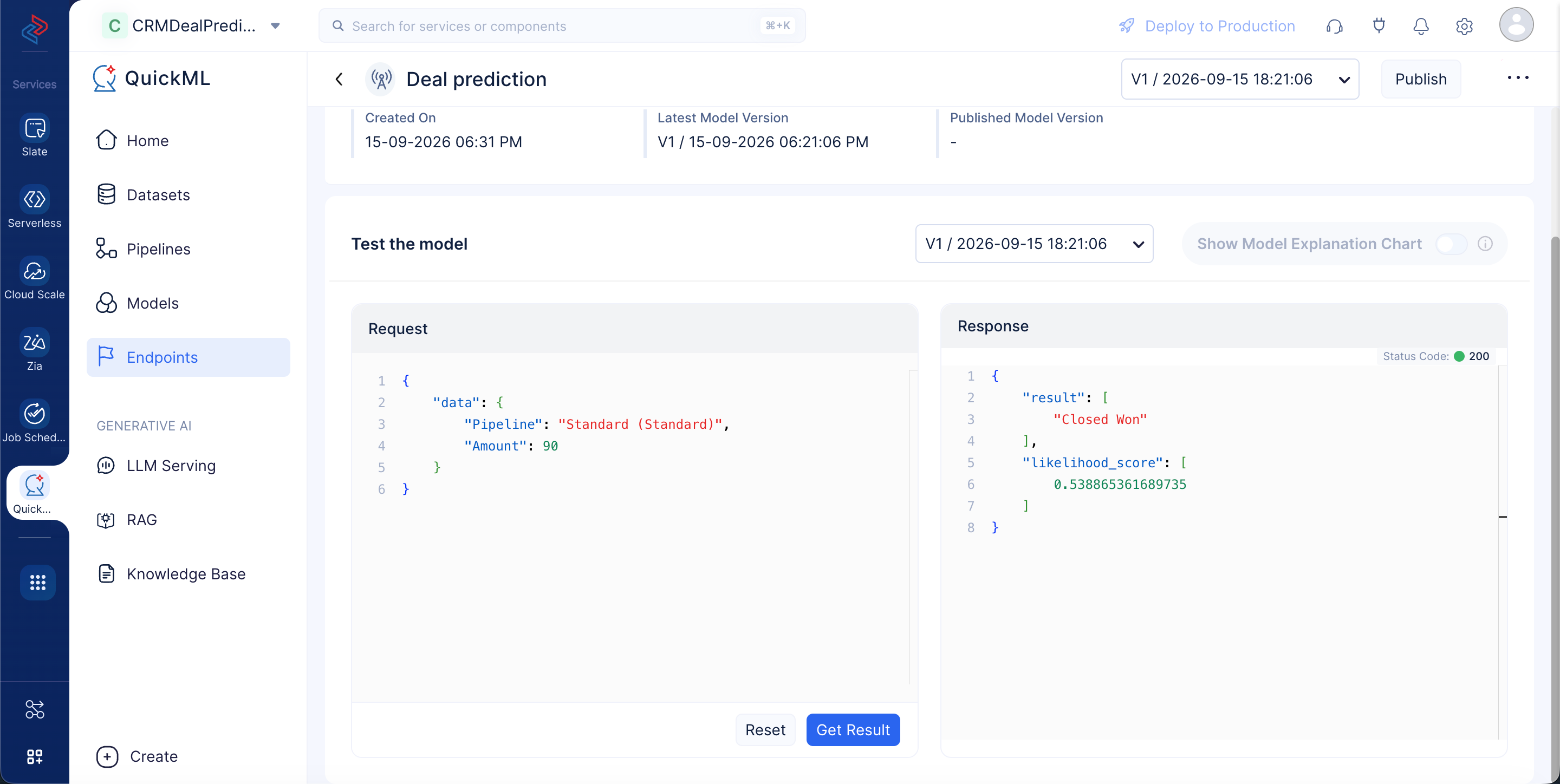
Task: Click the Amount value 90 in request editor
Action: click(x=550, y=446)
